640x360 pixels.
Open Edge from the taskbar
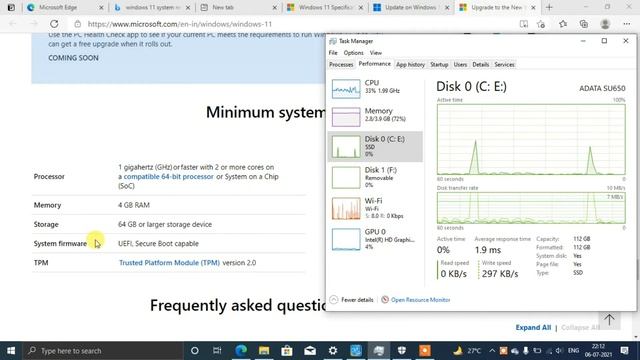[x=241, y=351]
